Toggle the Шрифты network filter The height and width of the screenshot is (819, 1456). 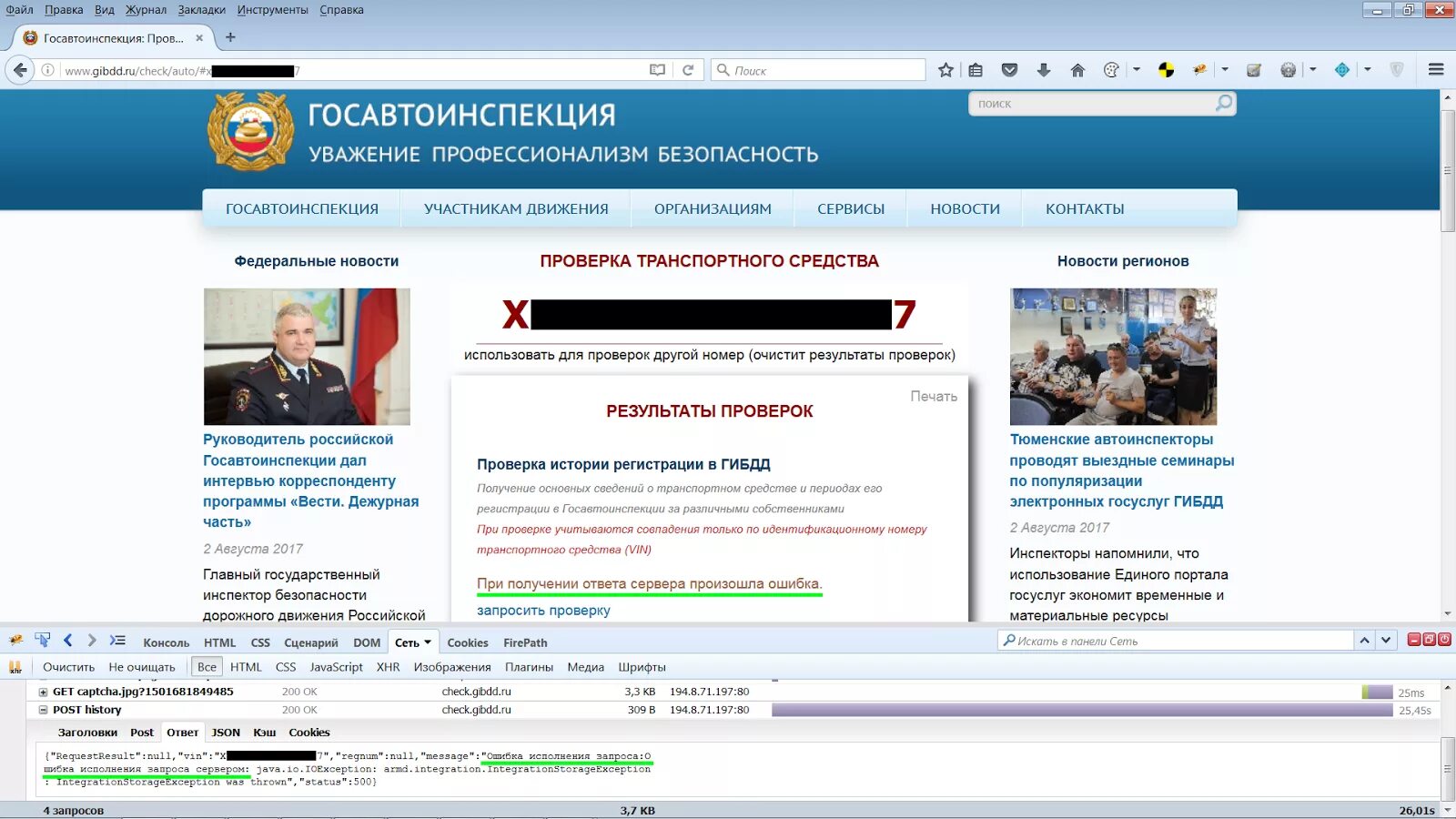tap(642, 667)
